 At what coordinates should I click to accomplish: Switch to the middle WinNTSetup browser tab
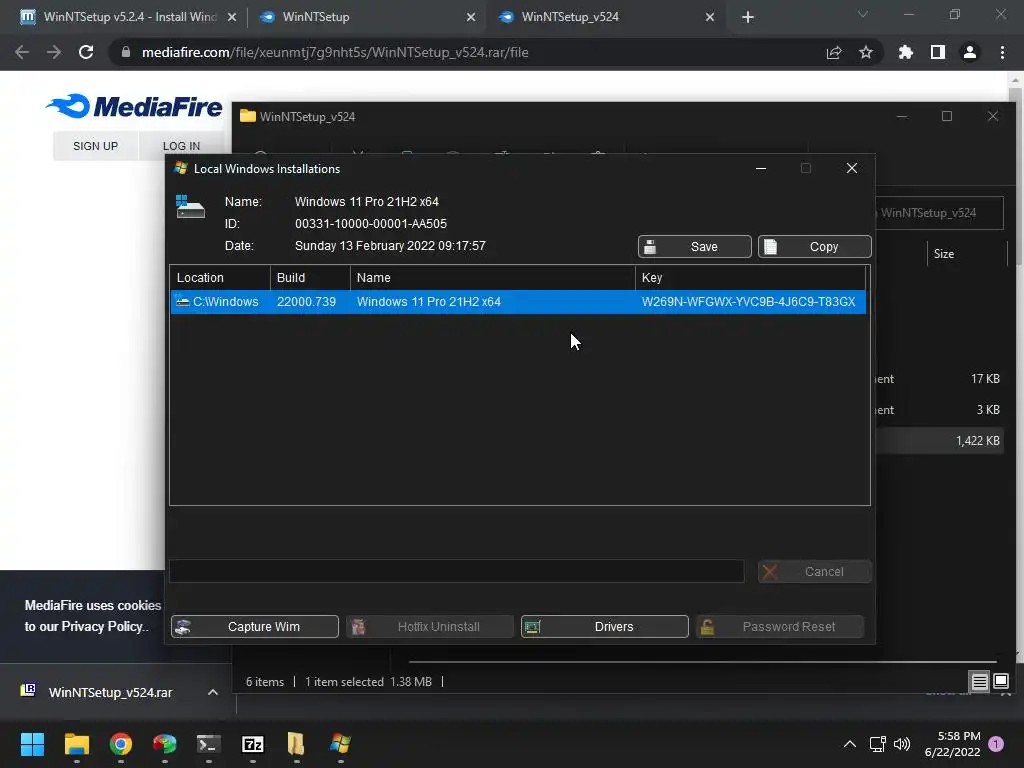[366, 17]
